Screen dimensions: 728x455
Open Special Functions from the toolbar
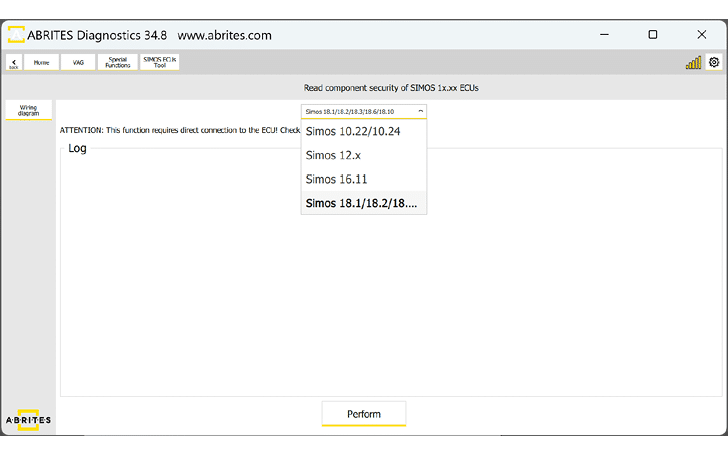[x=118, y=62]
